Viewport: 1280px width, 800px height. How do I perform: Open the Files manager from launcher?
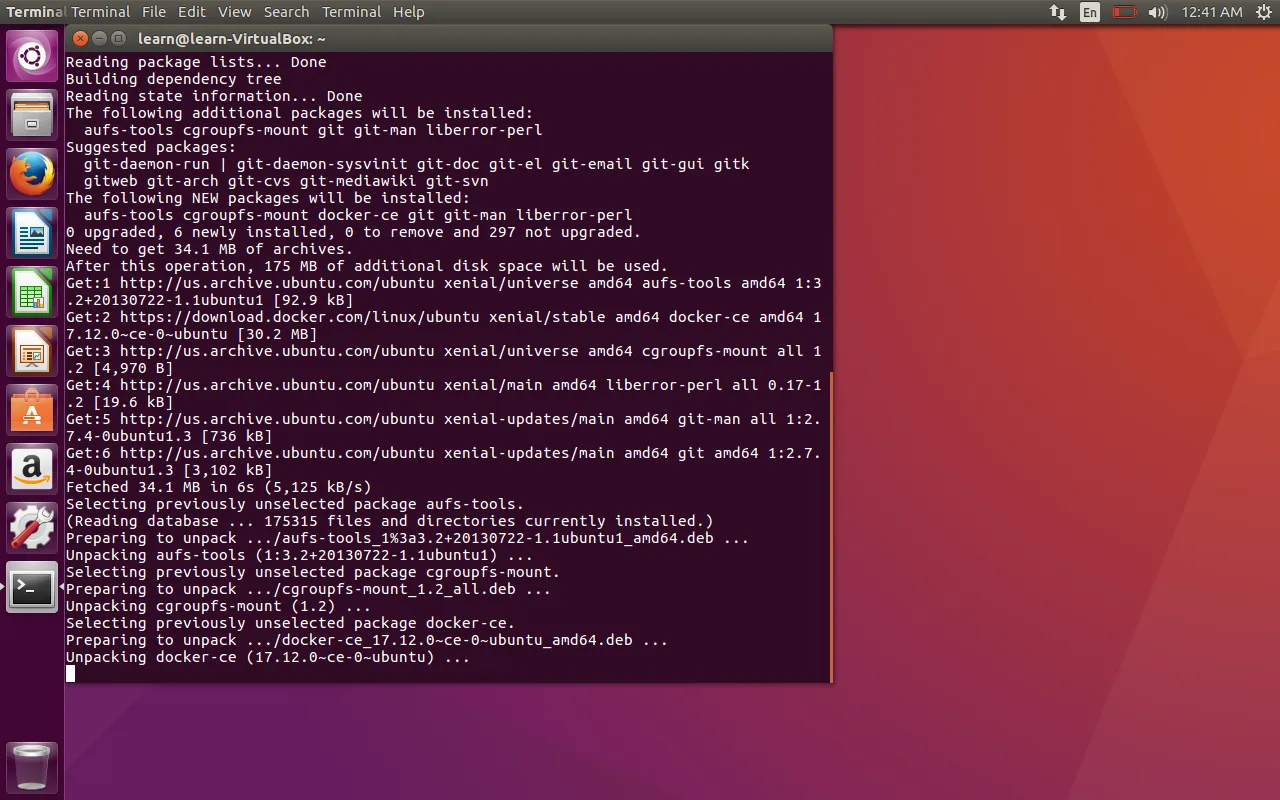(32, 114)
